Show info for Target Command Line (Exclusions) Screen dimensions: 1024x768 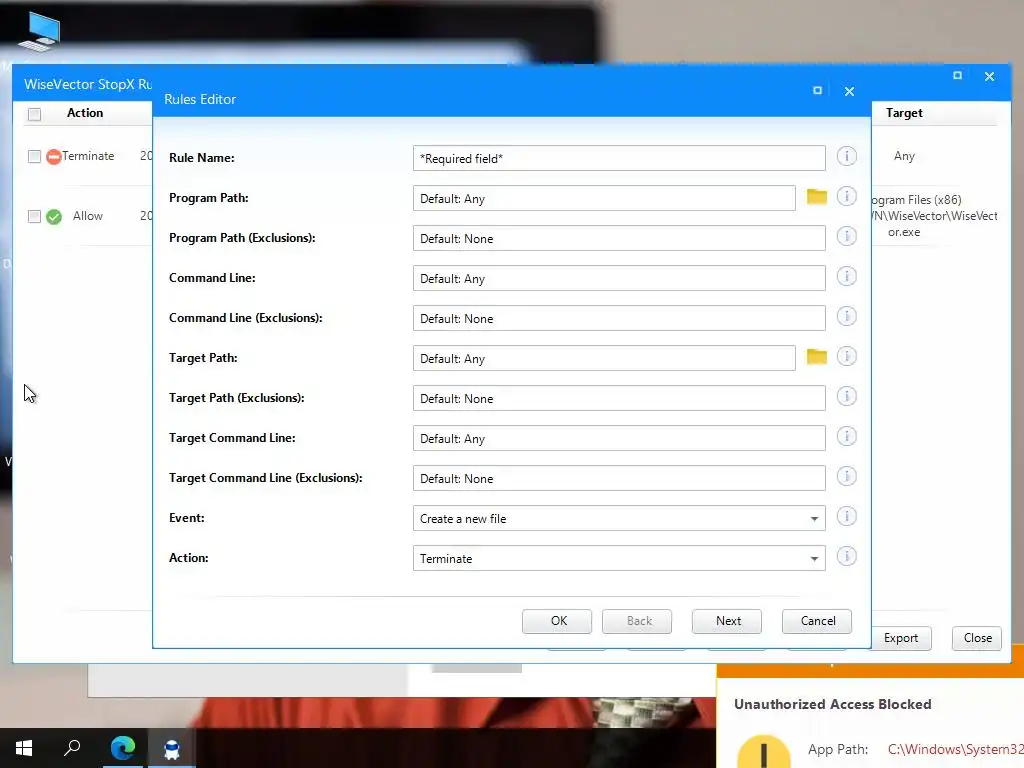pos(846,476)
